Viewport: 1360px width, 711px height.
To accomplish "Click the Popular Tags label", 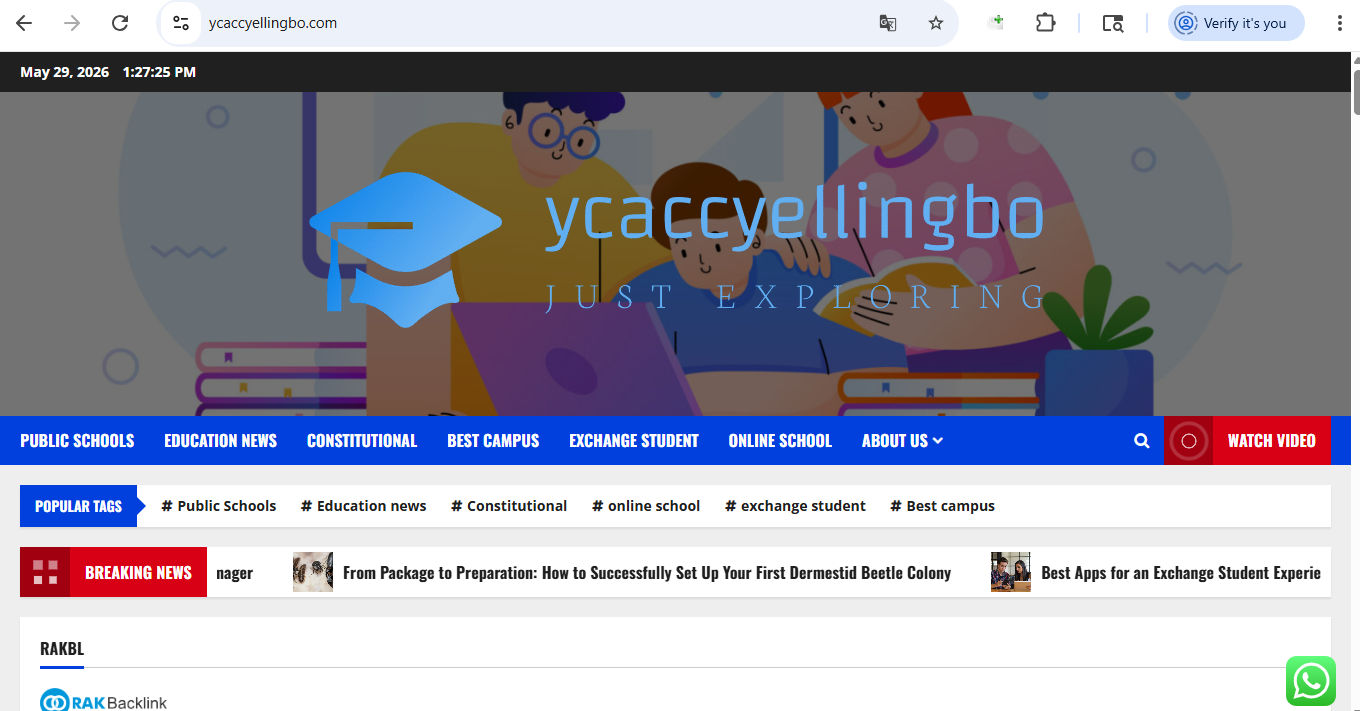I will pos(78,506).
